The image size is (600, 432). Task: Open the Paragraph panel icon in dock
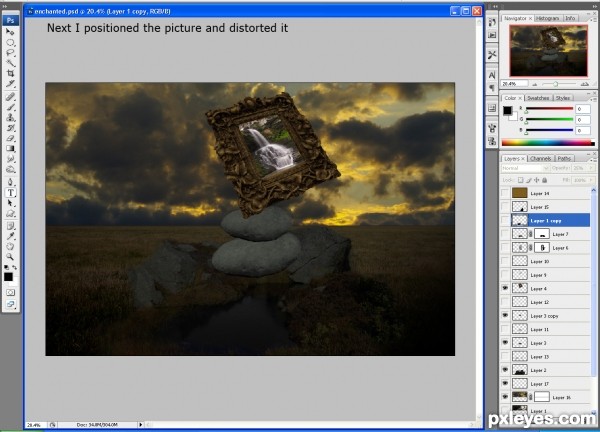(x=492, y=88)
